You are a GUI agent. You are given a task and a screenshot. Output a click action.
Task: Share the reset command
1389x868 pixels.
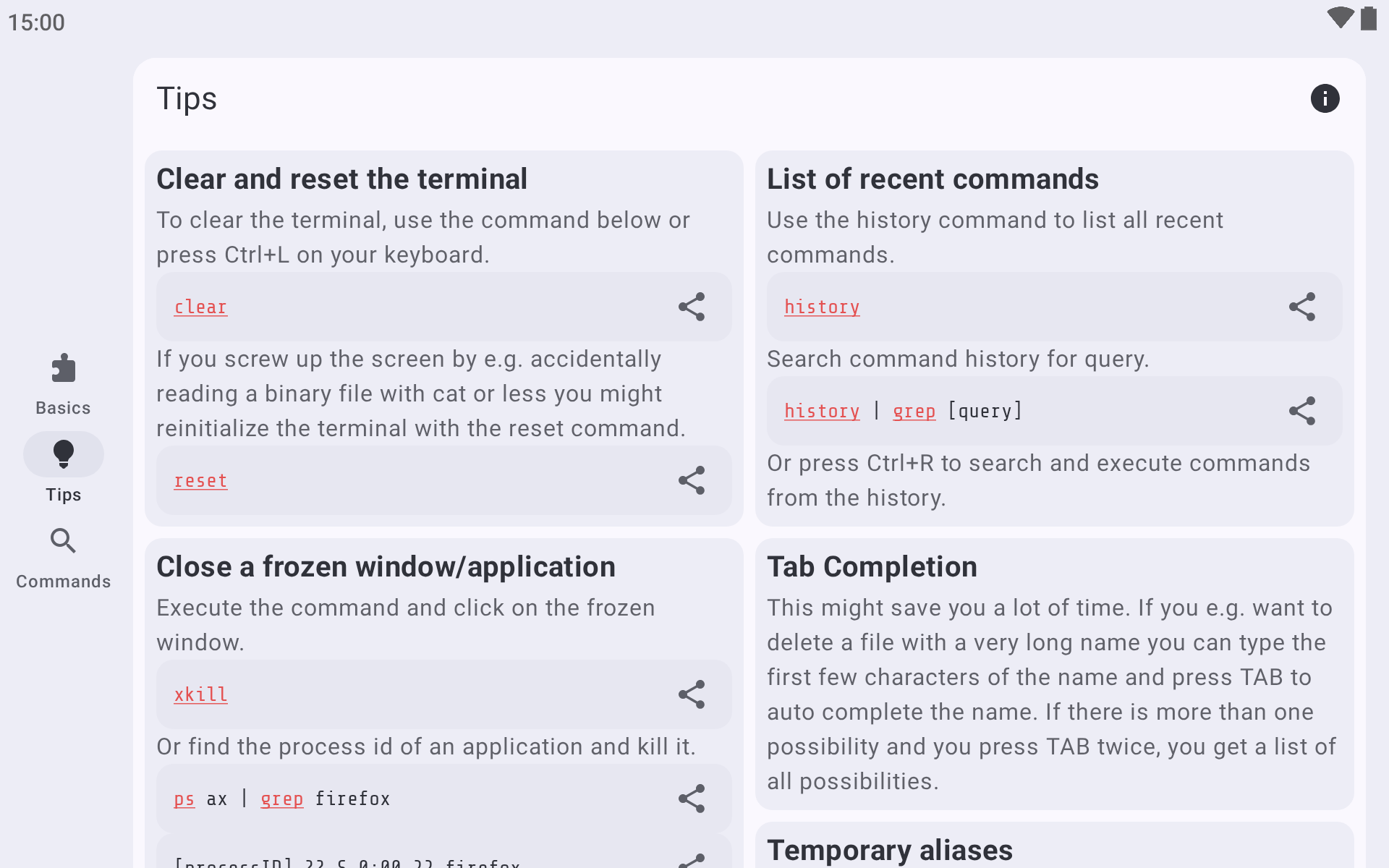(692, 480)
